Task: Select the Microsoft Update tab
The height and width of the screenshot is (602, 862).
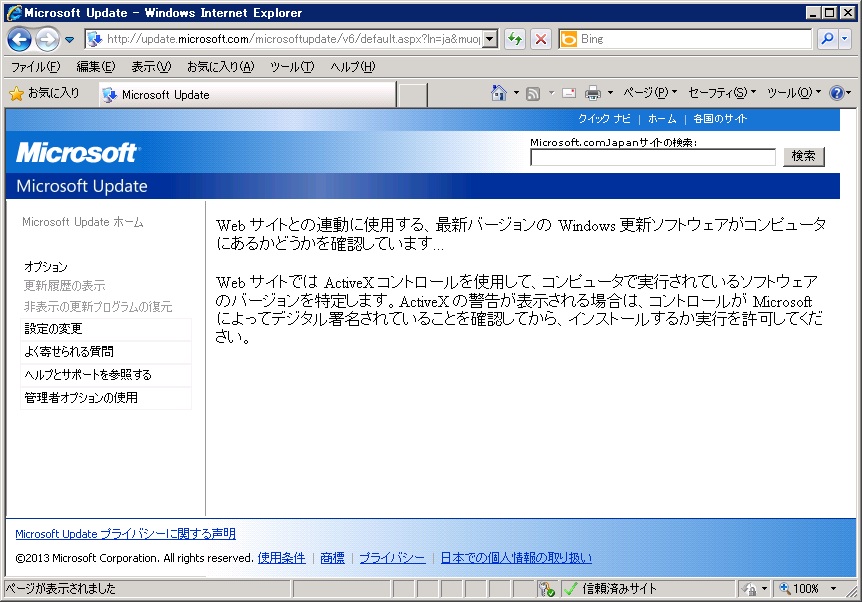Action: [x=165, y=95]
